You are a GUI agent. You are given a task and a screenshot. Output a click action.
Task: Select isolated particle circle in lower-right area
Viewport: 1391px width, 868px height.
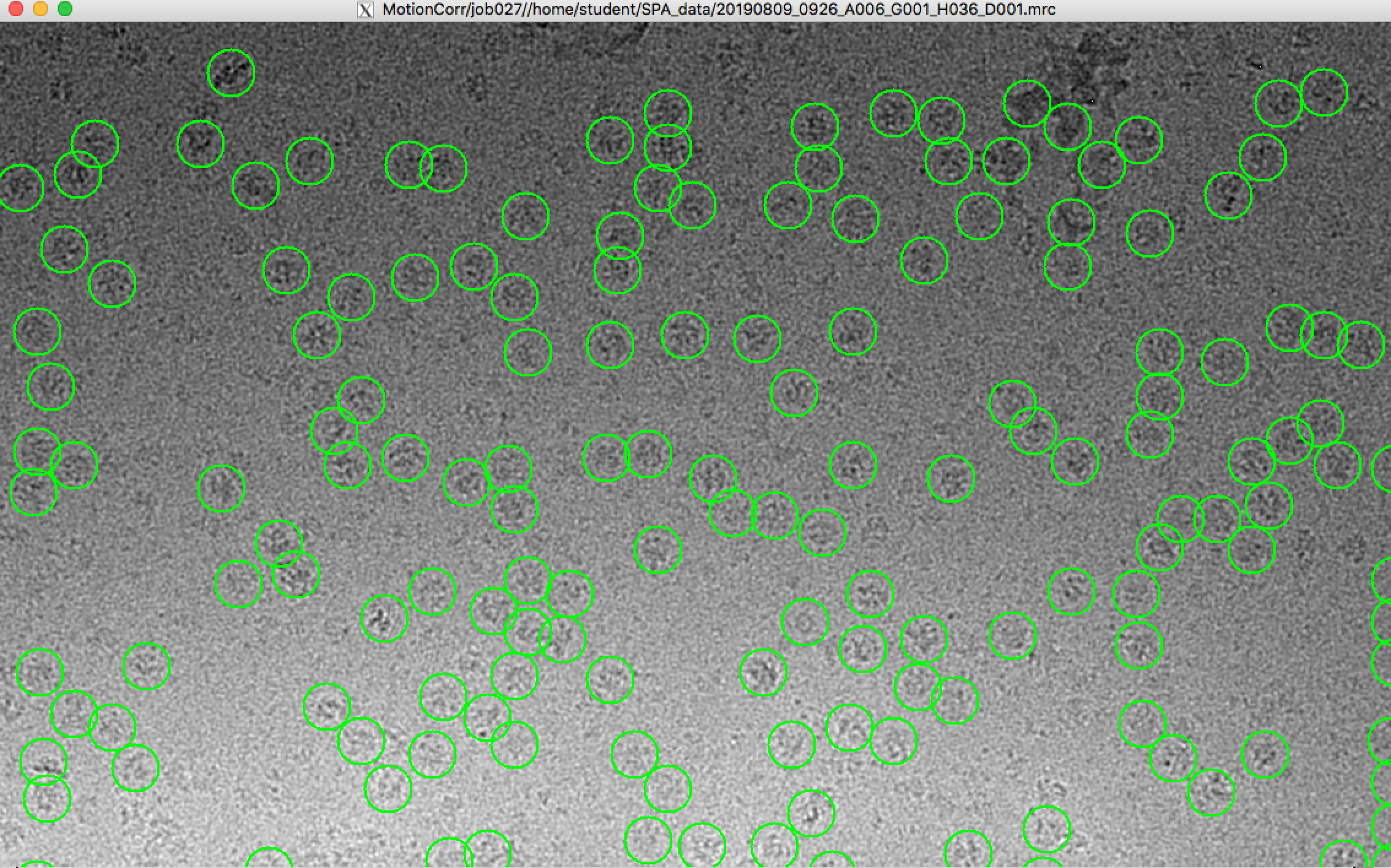click(1265, 754)
